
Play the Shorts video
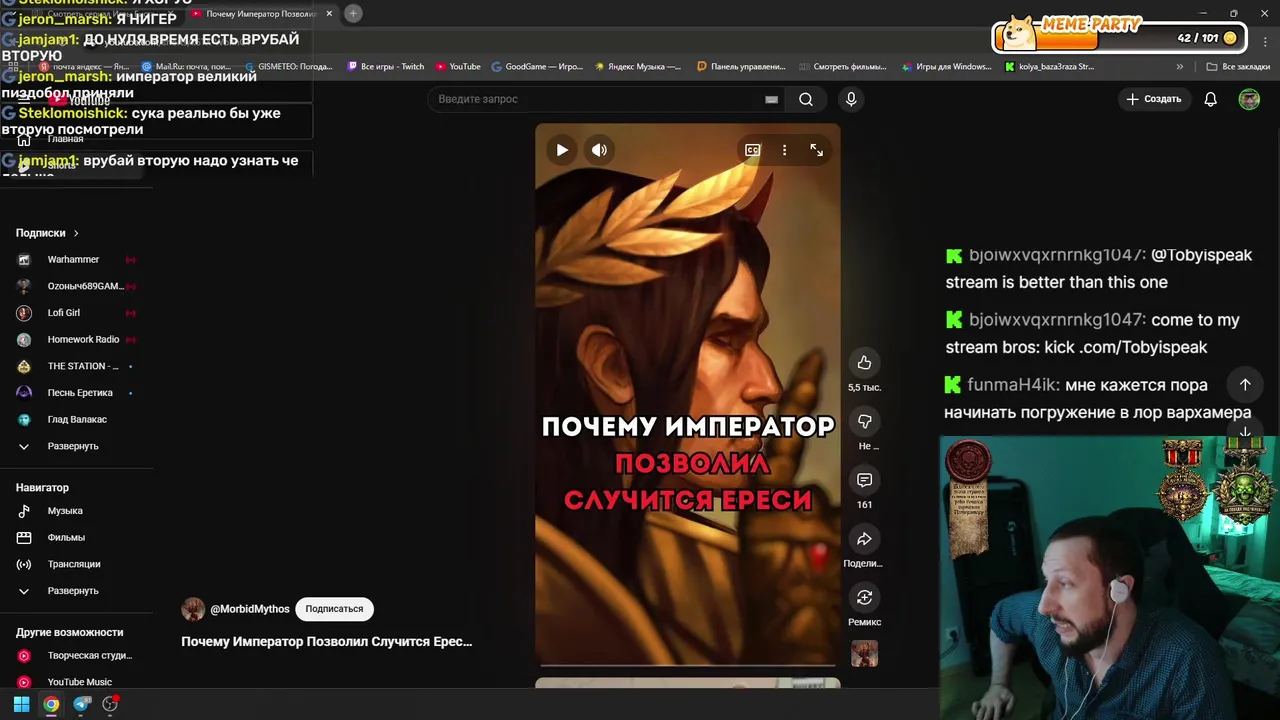pyautogui.click(x=562, y=150)
